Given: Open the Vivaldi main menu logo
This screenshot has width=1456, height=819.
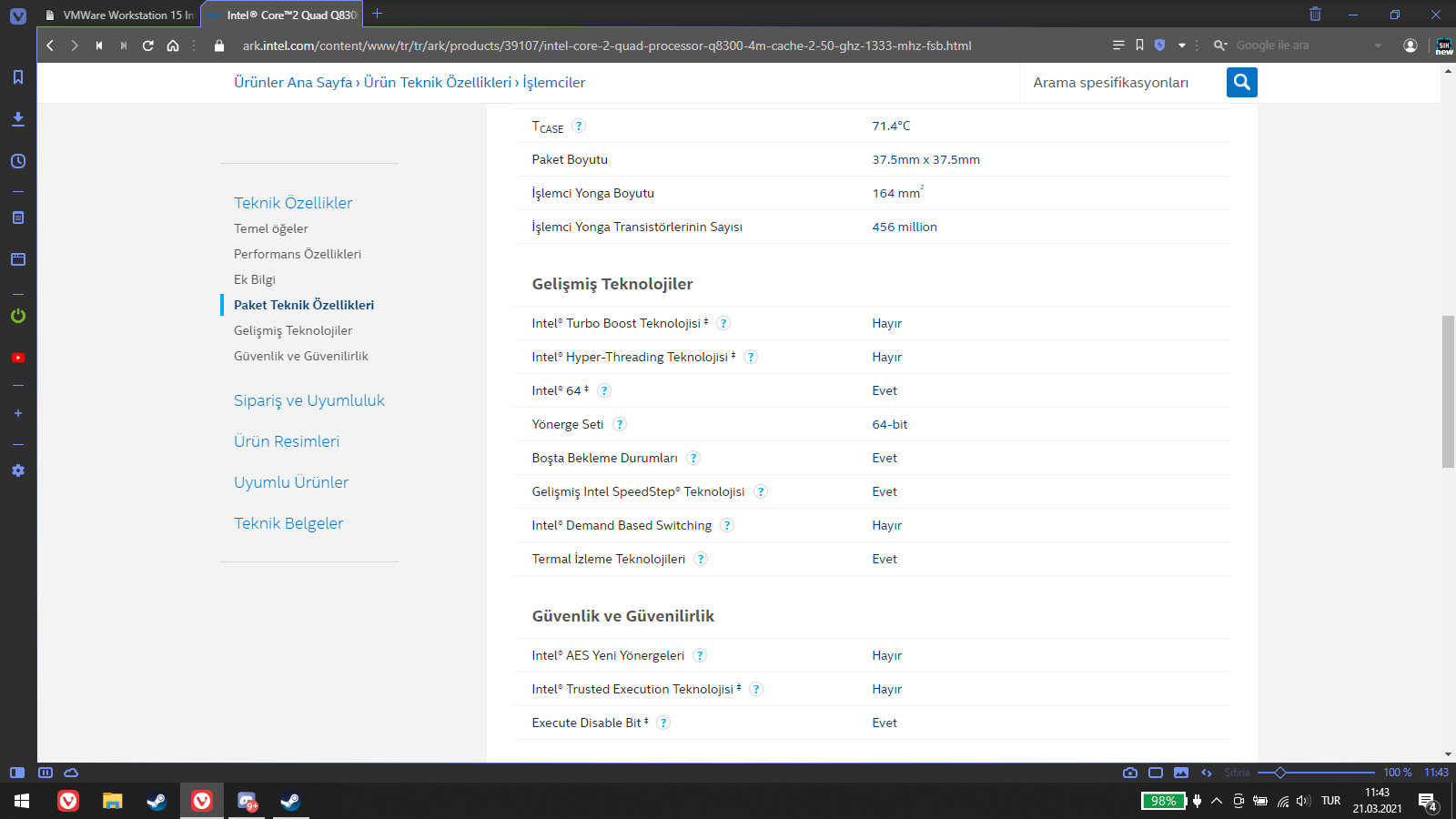Looking at the screenshot, I should (18, 15).
